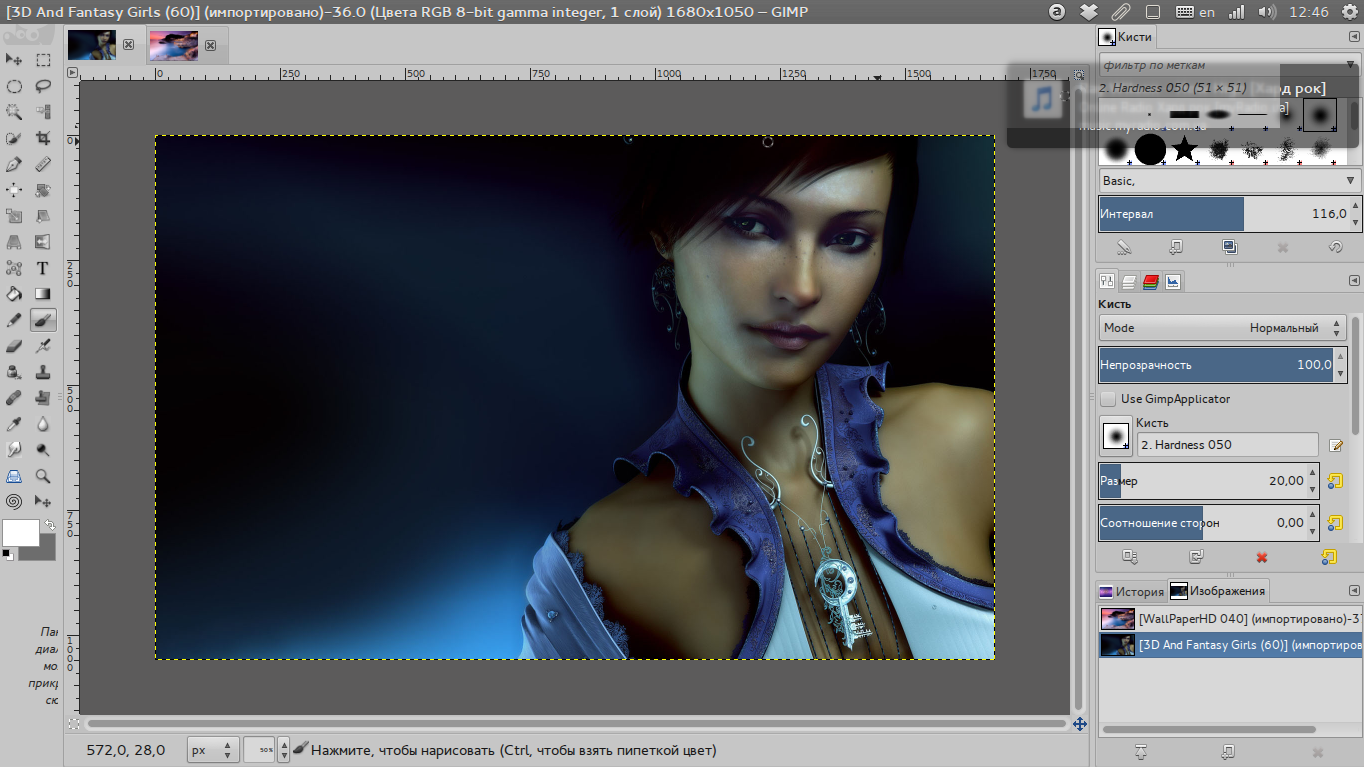Select the Blur/Sharpen droplet tool
The height and width of the screenshot is (767, 1364).
point(43,424)
